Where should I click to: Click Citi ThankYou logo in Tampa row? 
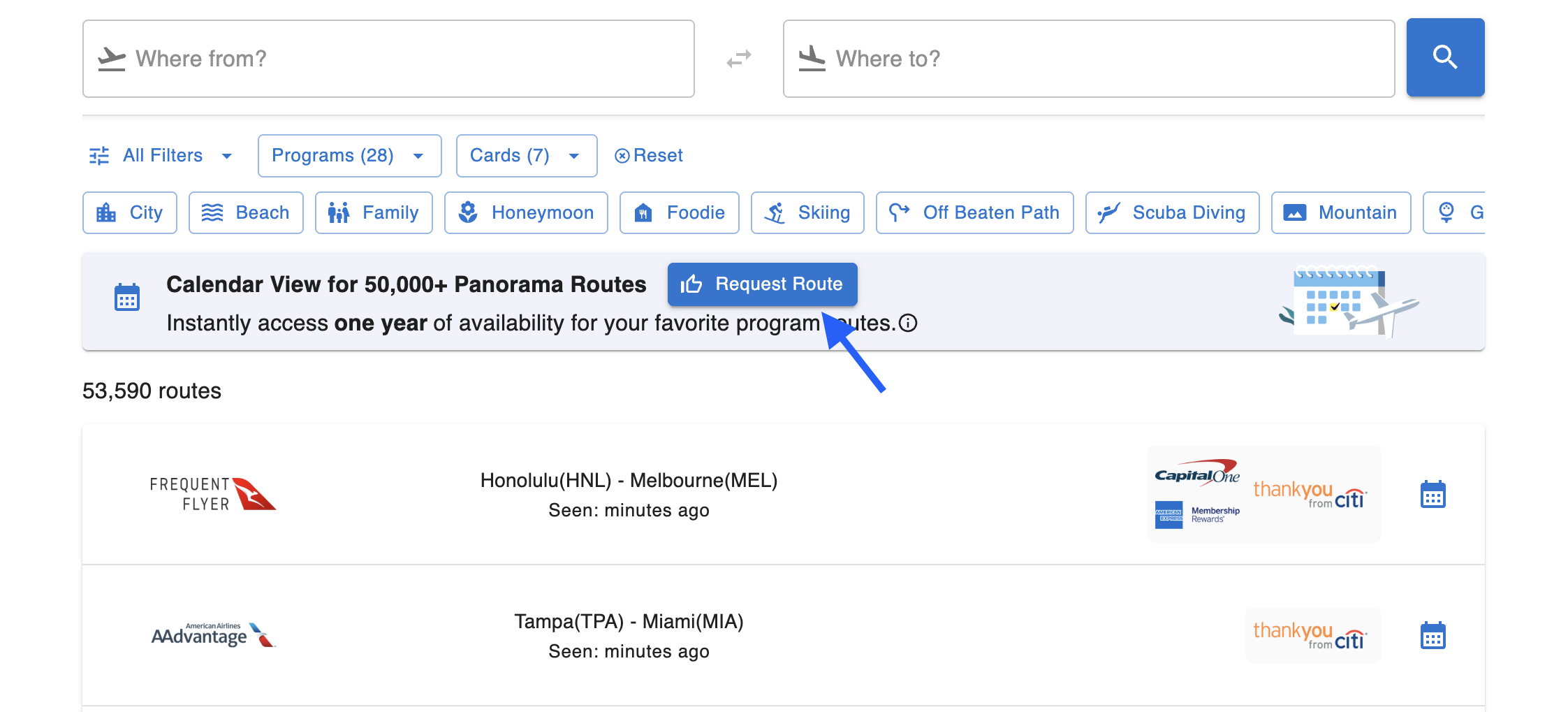(x=1310, y=635)
